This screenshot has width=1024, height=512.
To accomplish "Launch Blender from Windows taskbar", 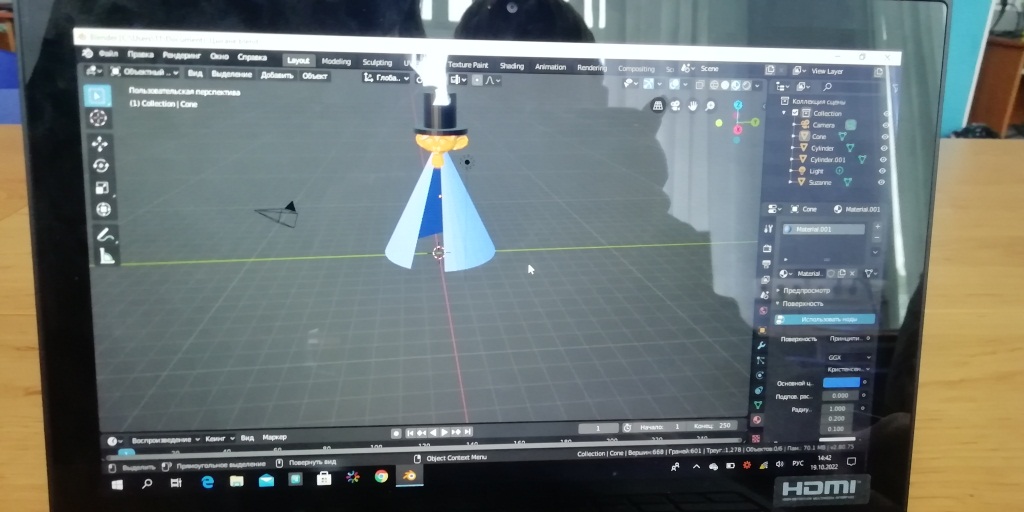I will (x=410, y=477).
